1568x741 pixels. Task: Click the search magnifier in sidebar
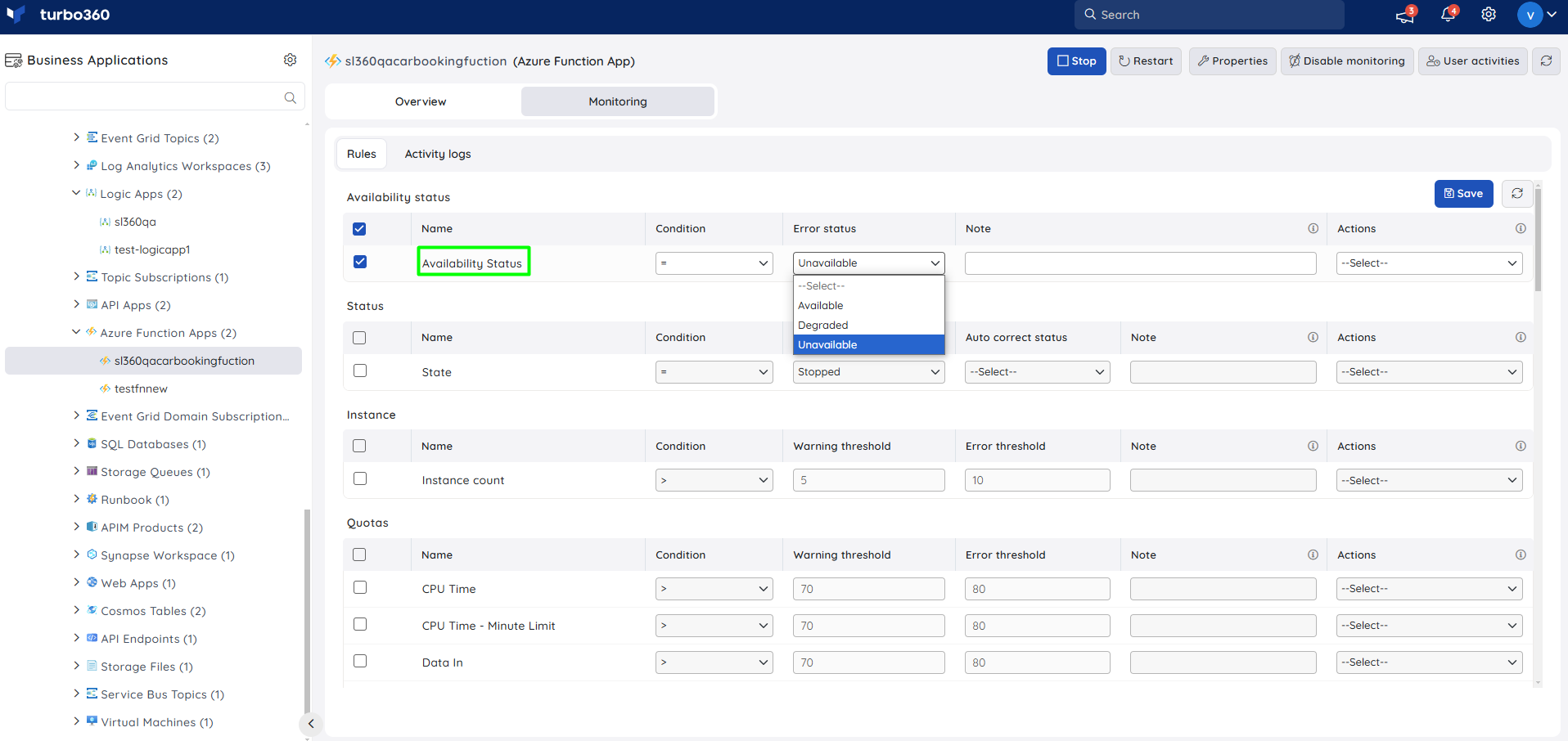[x=290, y=97]
